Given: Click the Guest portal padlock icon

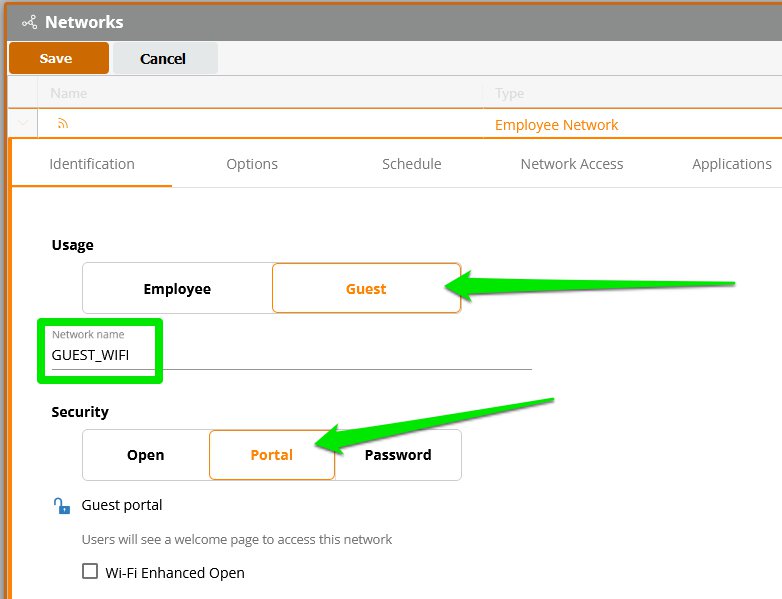Looking at the screenshot, I should 61,506.
